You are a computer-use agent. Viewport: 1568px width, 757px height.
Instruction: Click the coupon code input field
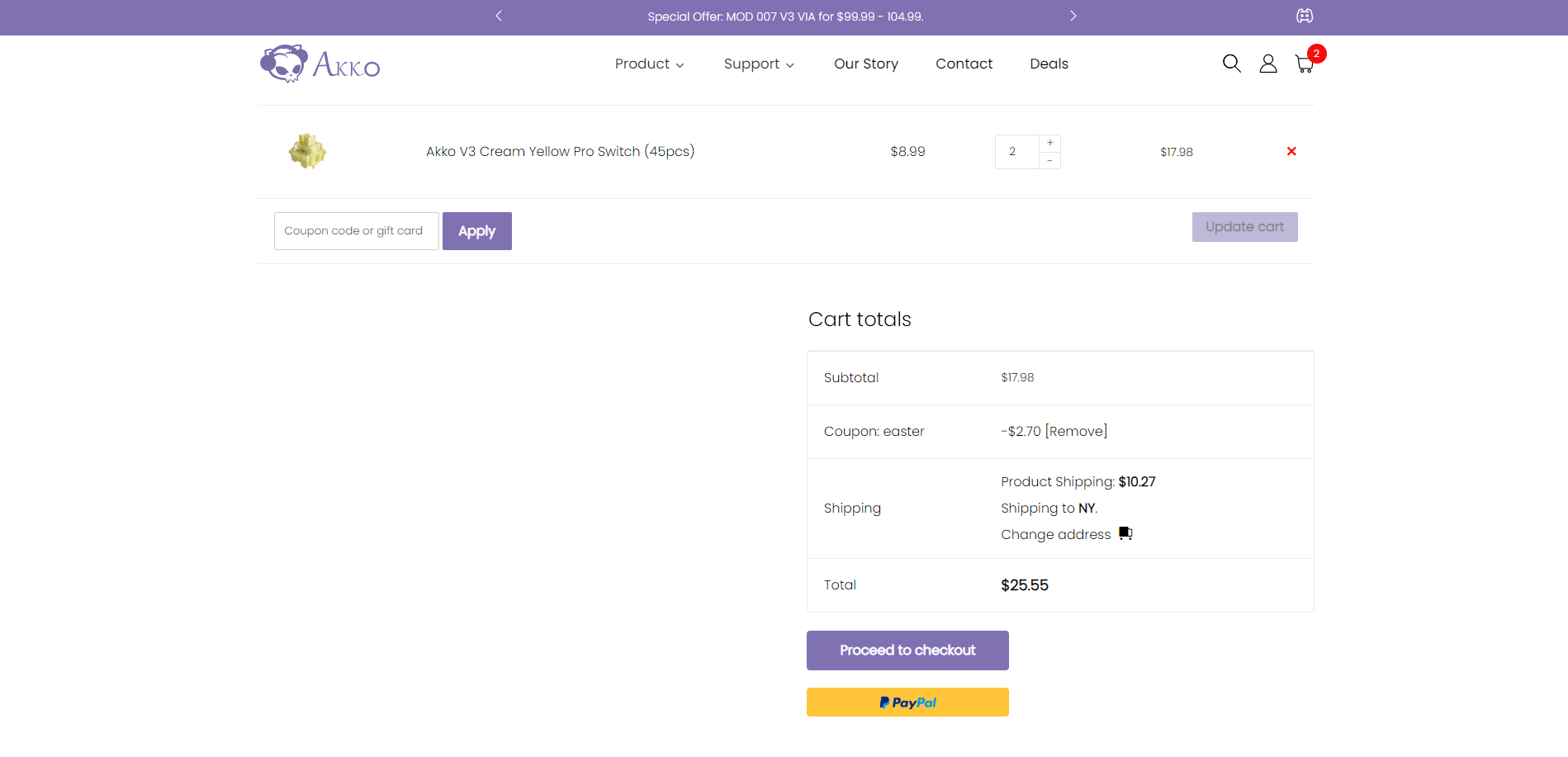tap(356, 231)
